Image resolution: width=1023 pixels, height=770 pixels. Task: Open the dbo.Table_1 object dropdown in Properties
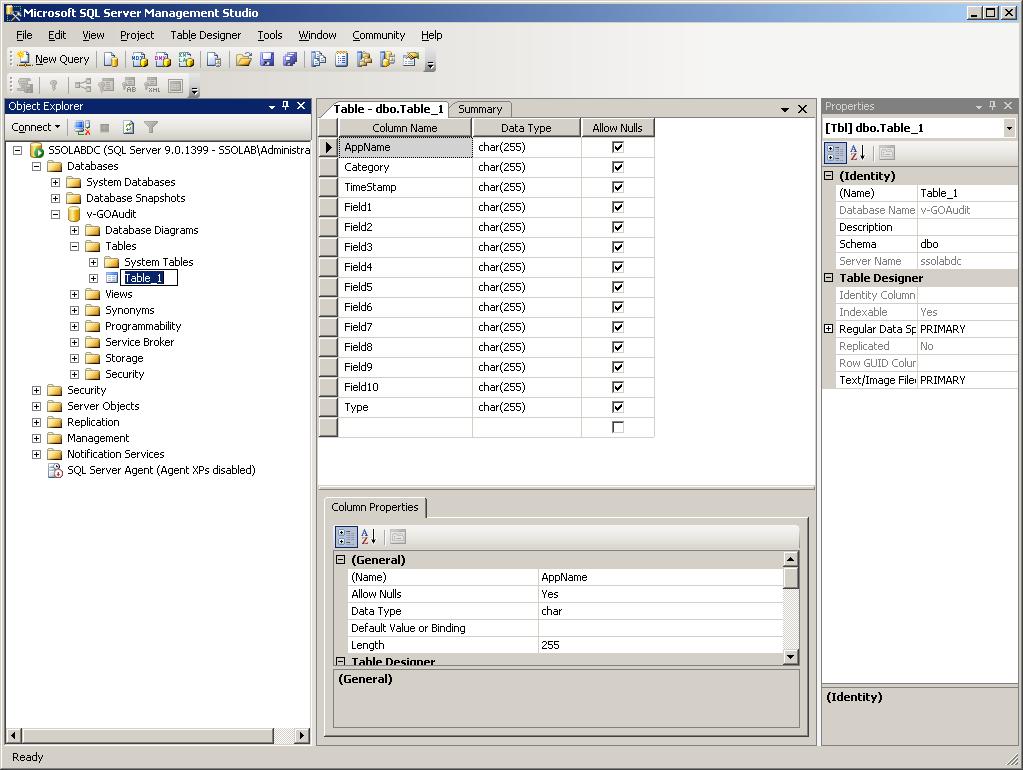[x=1009, y=128]
